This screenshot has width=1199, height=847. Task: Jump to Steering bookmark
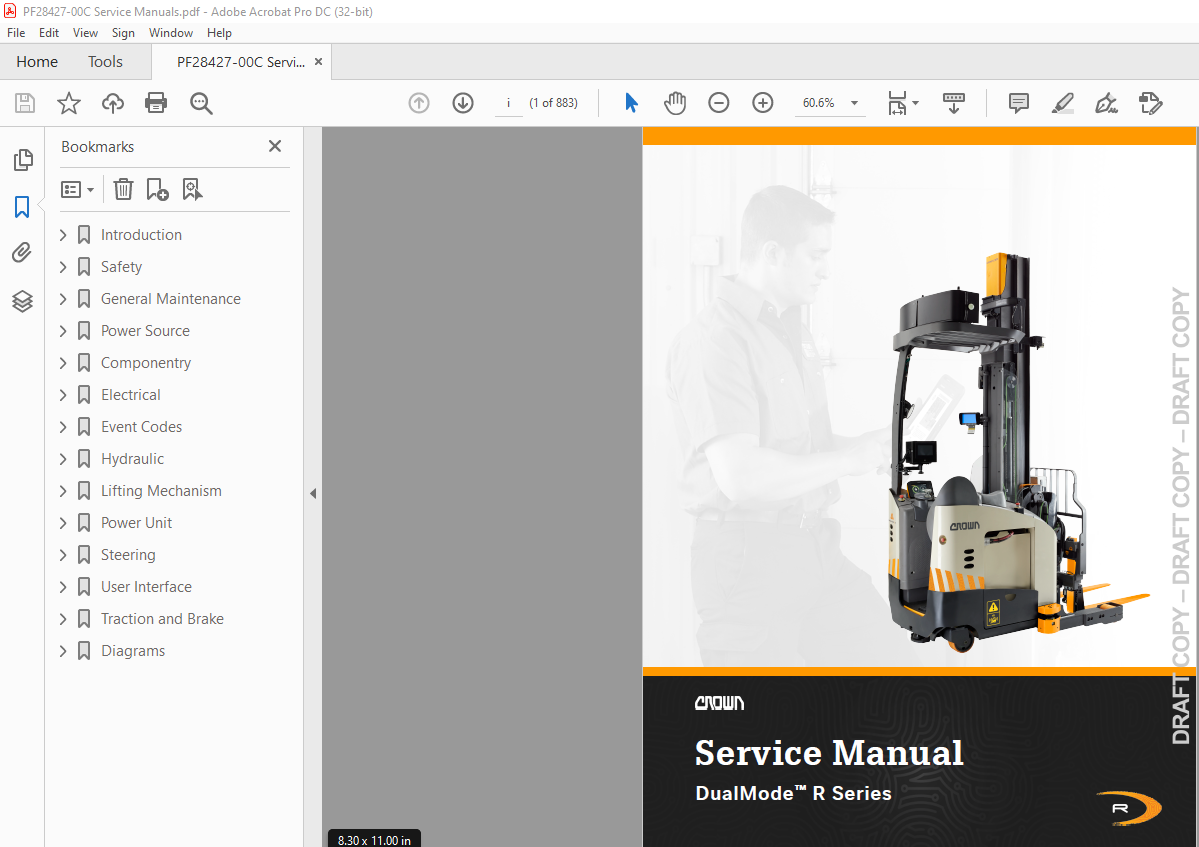128,556
